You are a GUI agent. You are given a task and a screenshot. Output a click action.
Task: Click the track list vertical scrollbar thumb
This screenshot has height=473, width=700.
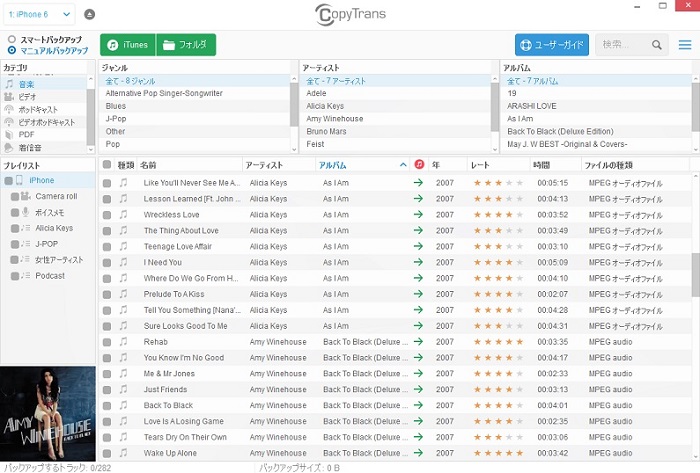pos(696,274)
